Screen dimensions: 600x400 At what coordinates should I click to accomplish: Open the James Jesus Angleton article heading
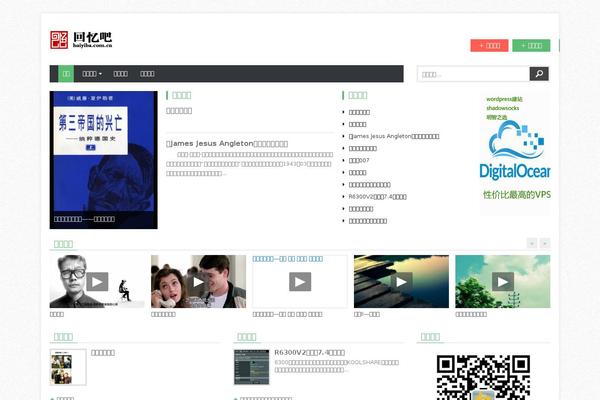[x=227, y=144]
